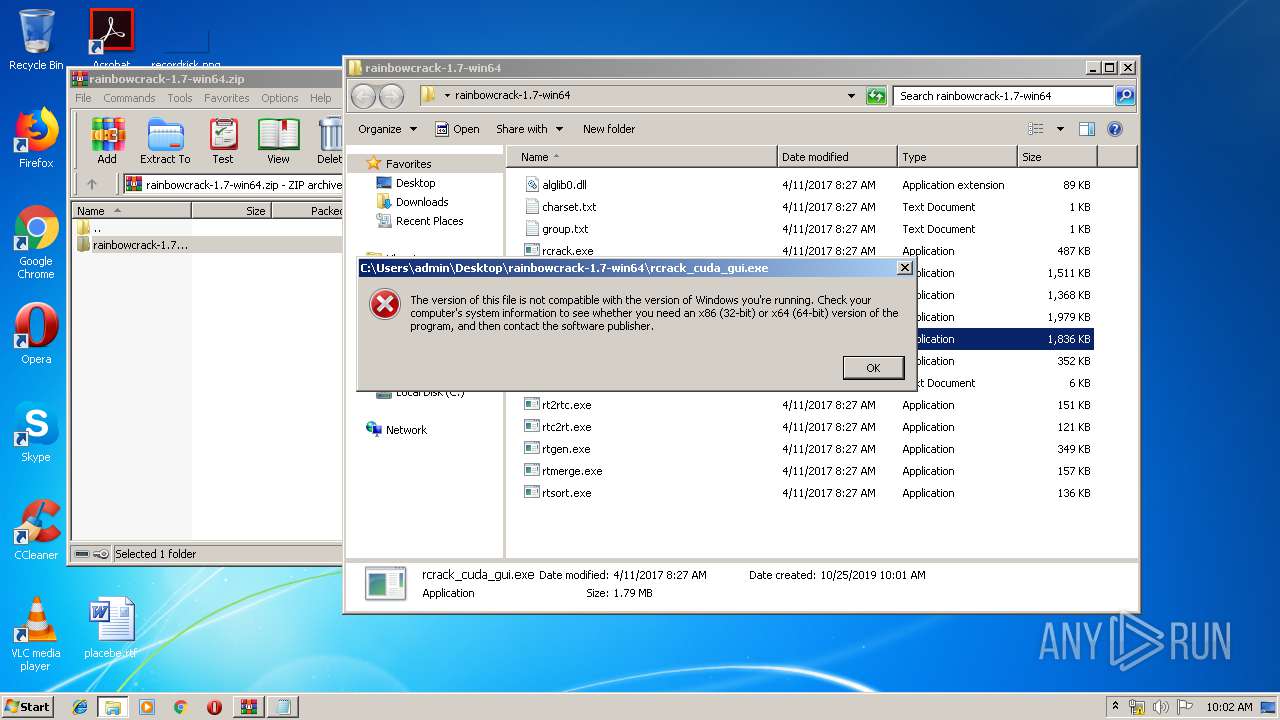Click WinRAR up-one-level arrow button
The width and height of the screenshot is (1280, 720).
tap(92, 184)
